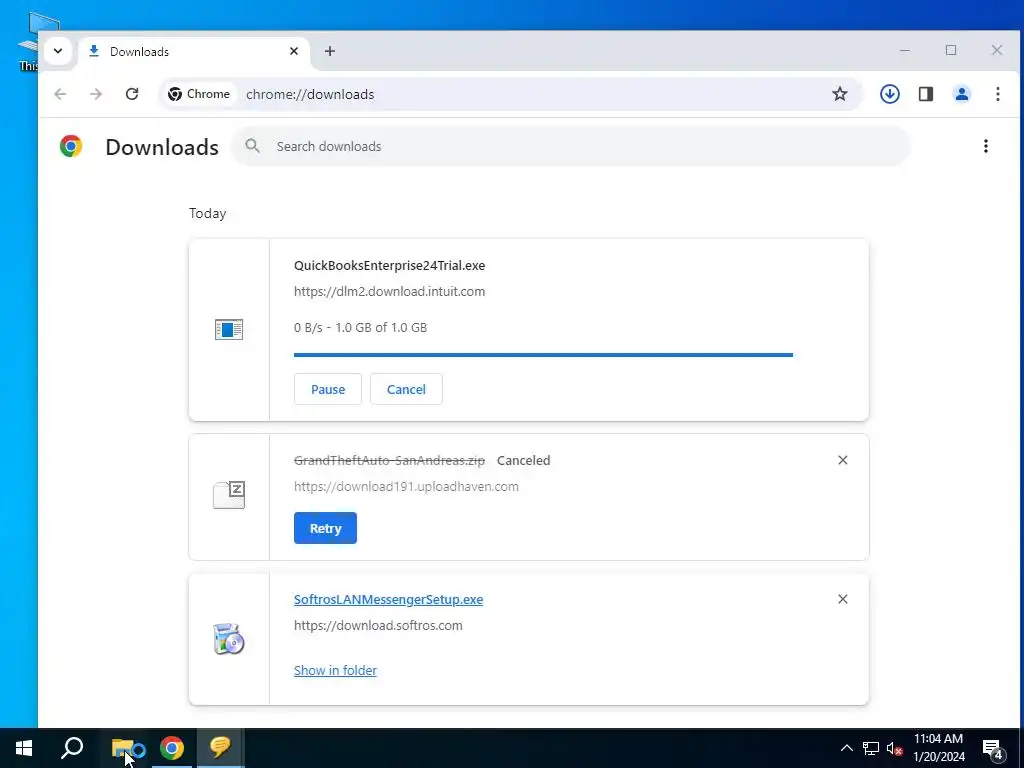Screen dimensions: 1024x768
Task: Reload the downloads page
Action: click(132, 94)
